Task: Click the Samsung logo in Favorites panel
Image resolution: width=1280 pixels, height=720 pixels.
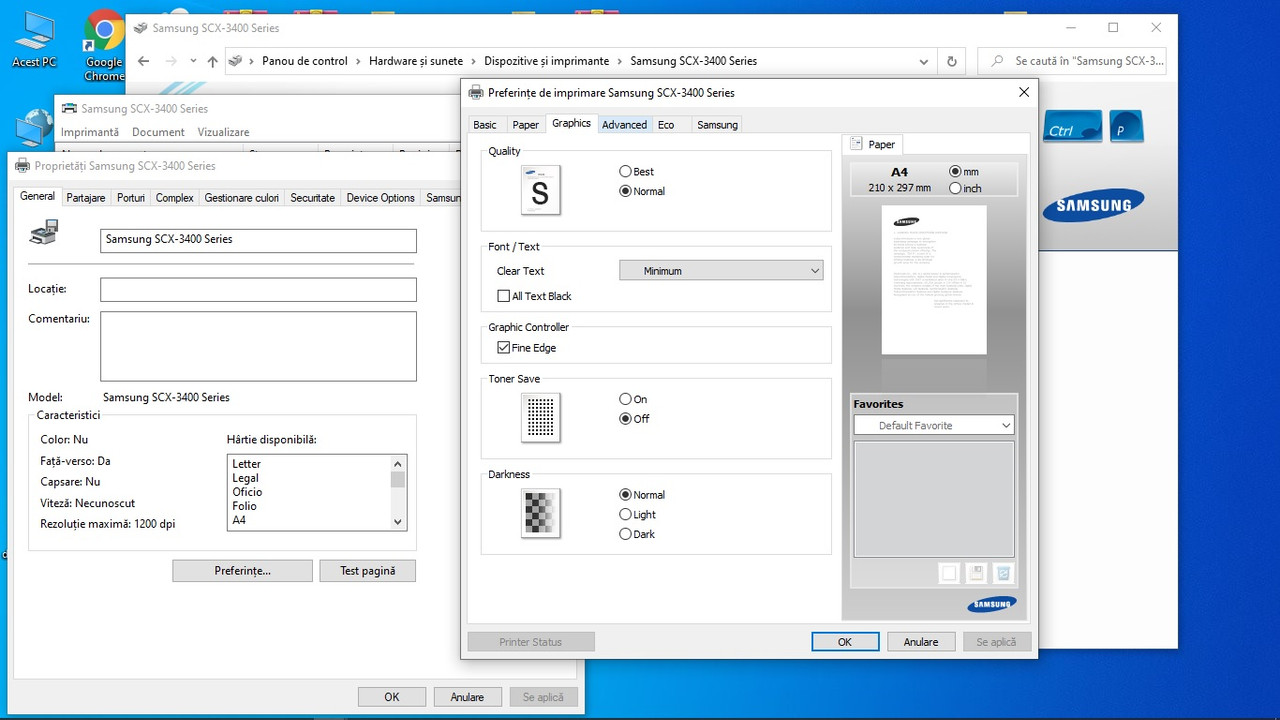Action: click(992, 604)
